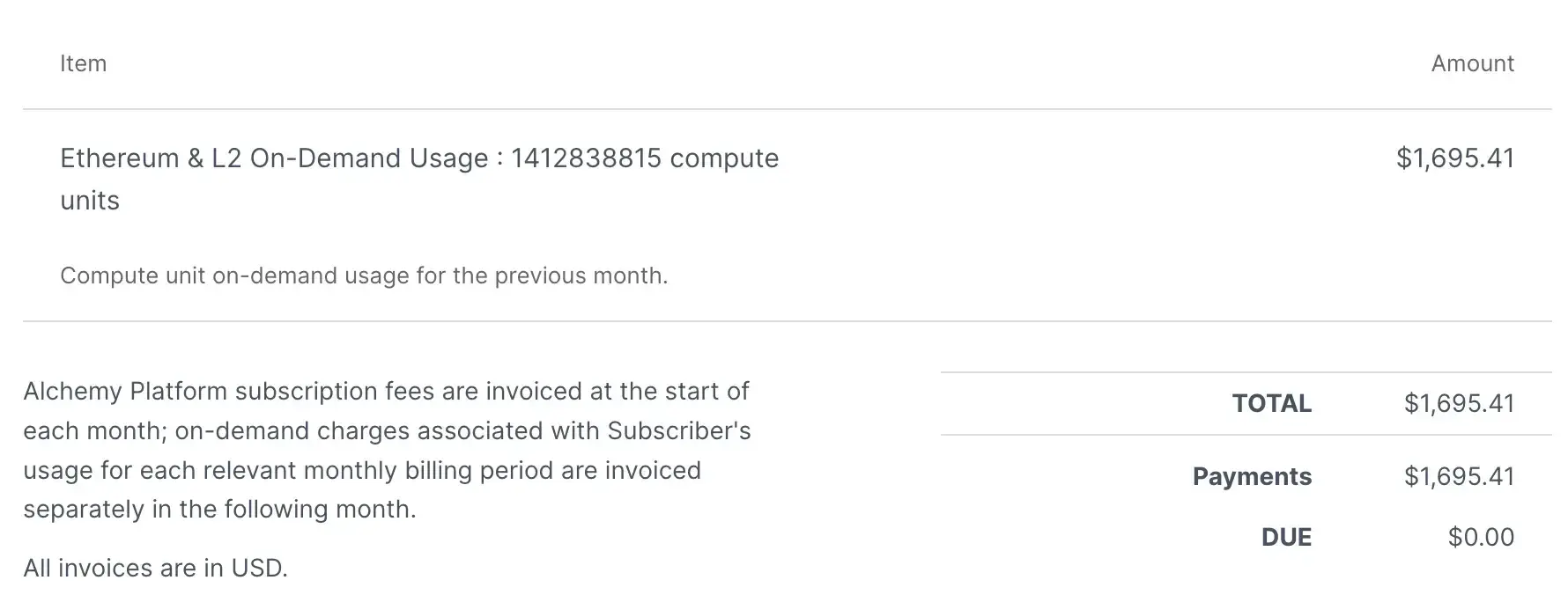Click the TOTAL label

point(1271,403)
